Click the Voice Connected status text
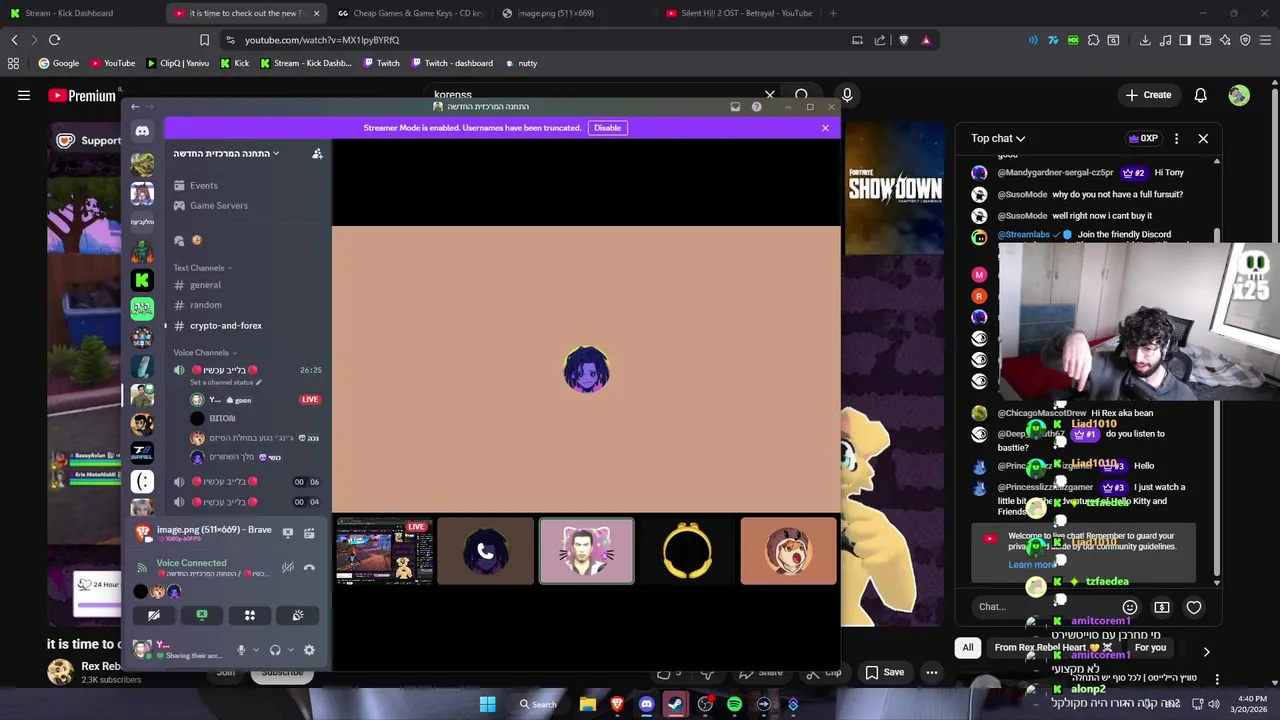 [x=191, y=563]
